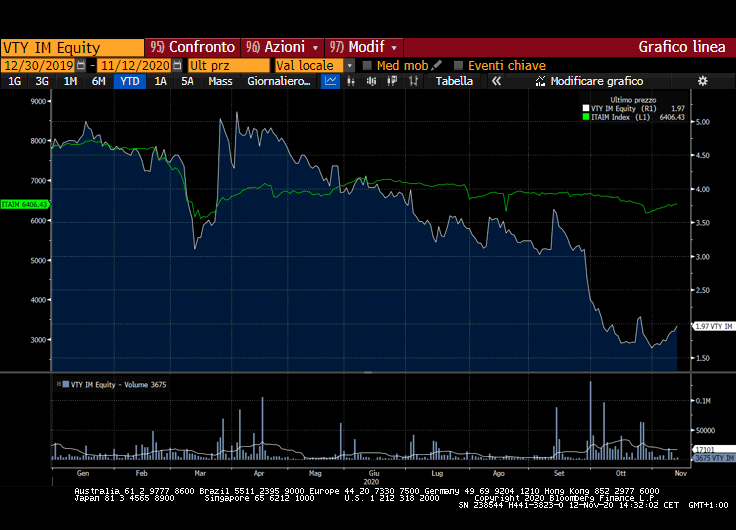The width and height of the screenshot is (736, 530).
Task: Click the Grafico linea title
Action: click(682, 47)
